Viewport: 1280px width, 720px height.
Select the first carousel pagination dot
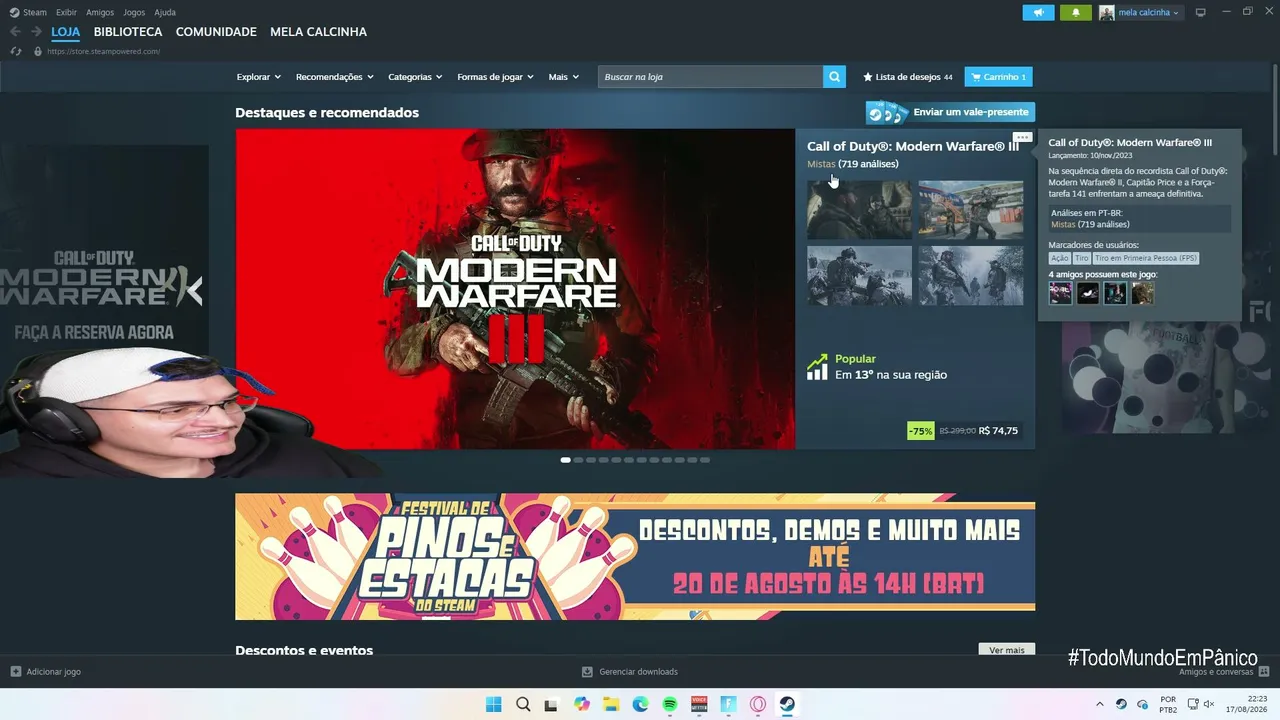565,460
